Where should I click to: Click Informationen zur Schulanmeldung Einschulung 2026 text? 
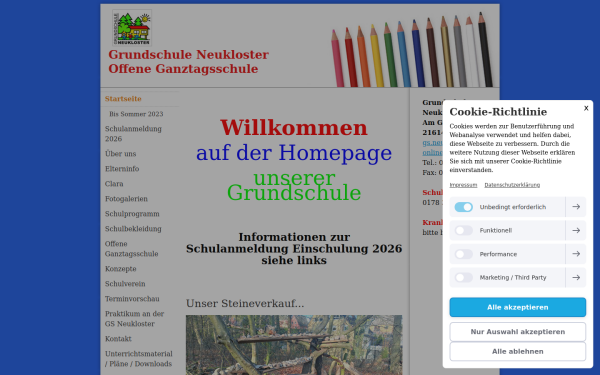coord(294,249)
